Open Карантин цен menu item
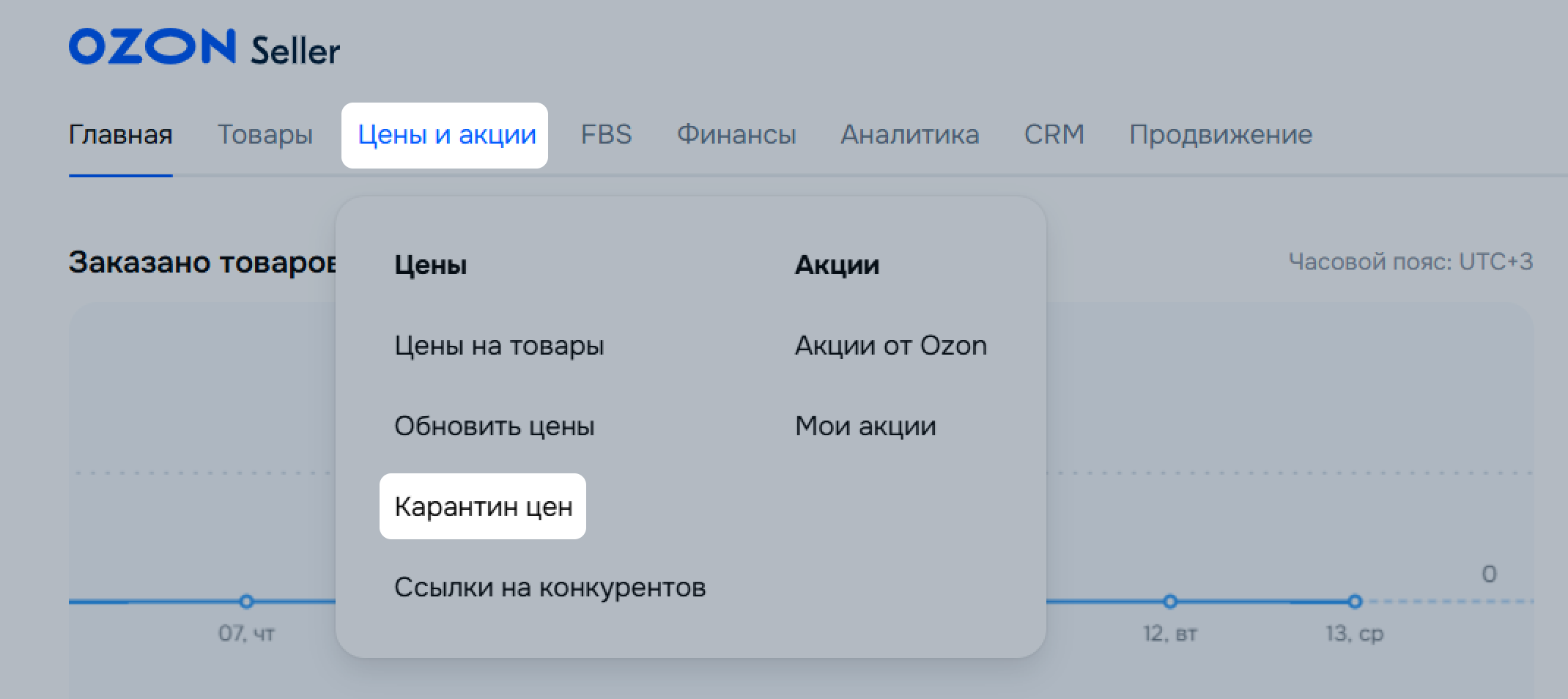 (x=483, y=506)
